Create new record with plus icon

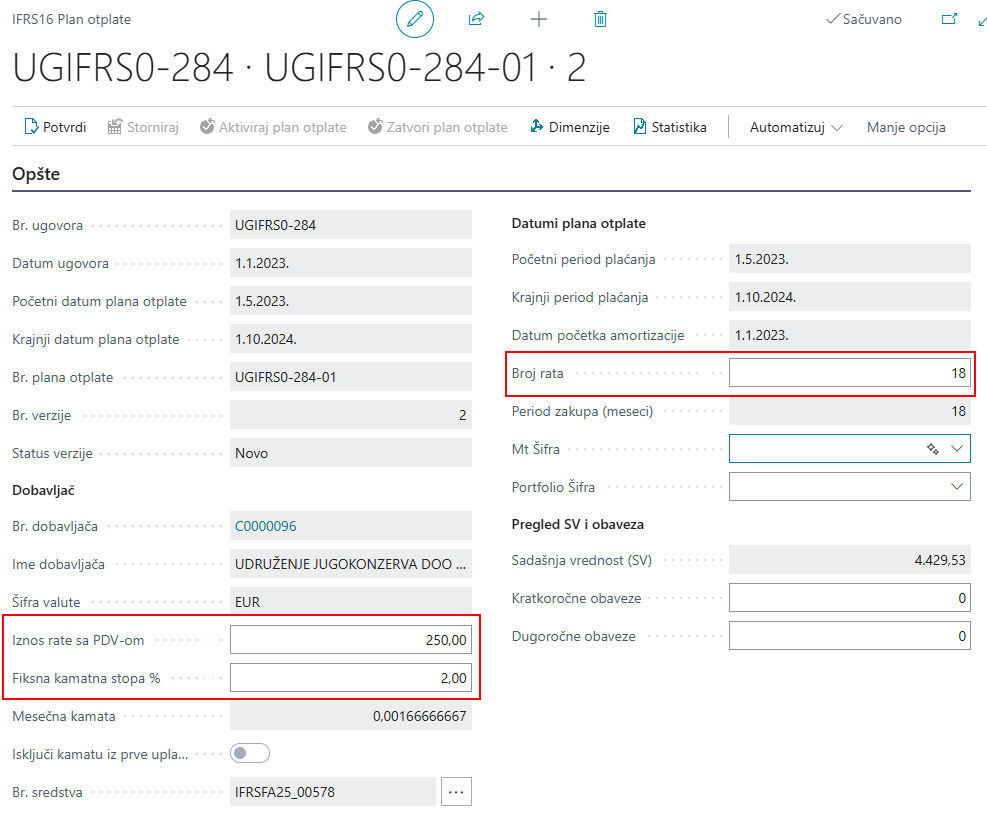click(x=539, y=20)
